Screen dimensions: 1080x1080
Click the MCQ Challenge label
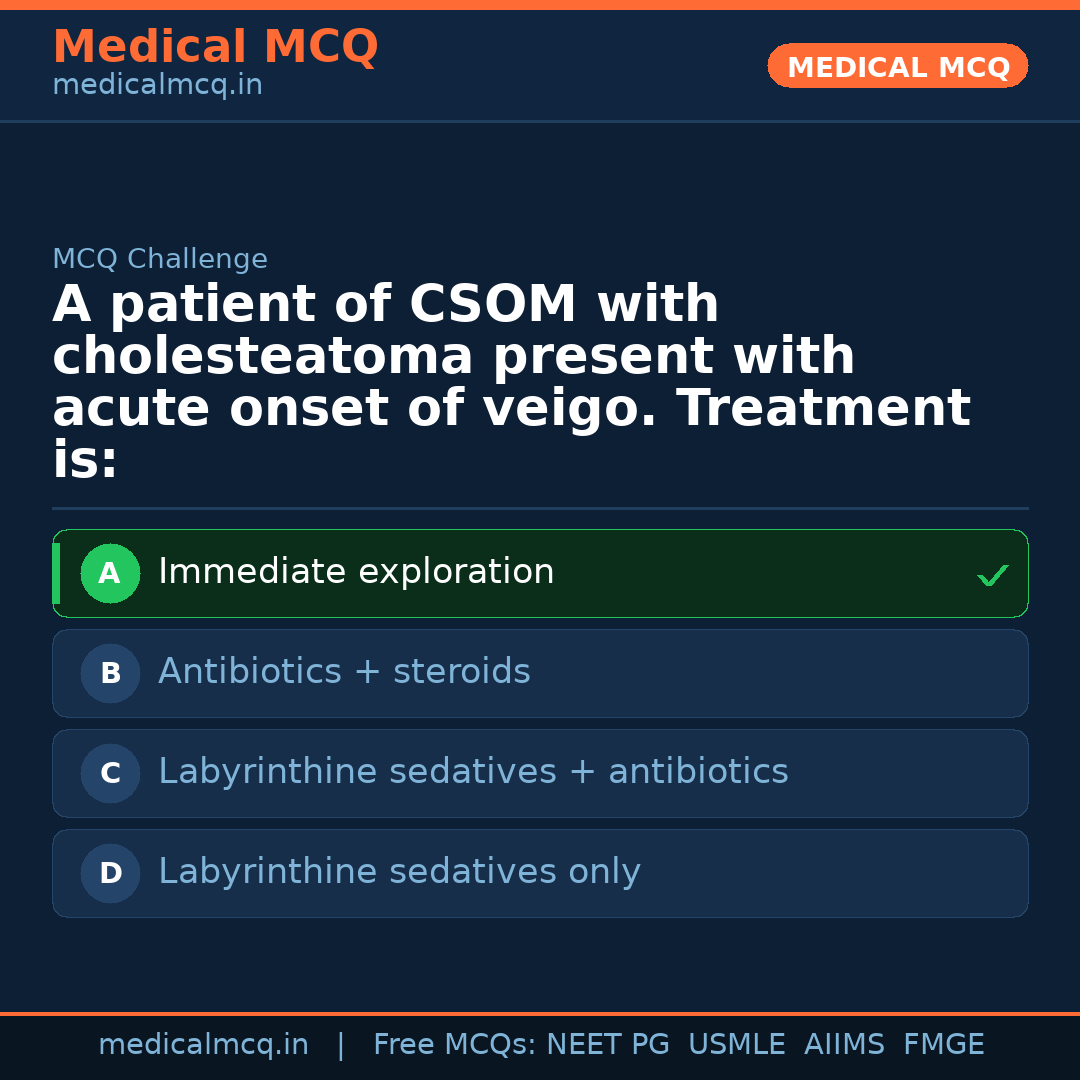(160, 260)
